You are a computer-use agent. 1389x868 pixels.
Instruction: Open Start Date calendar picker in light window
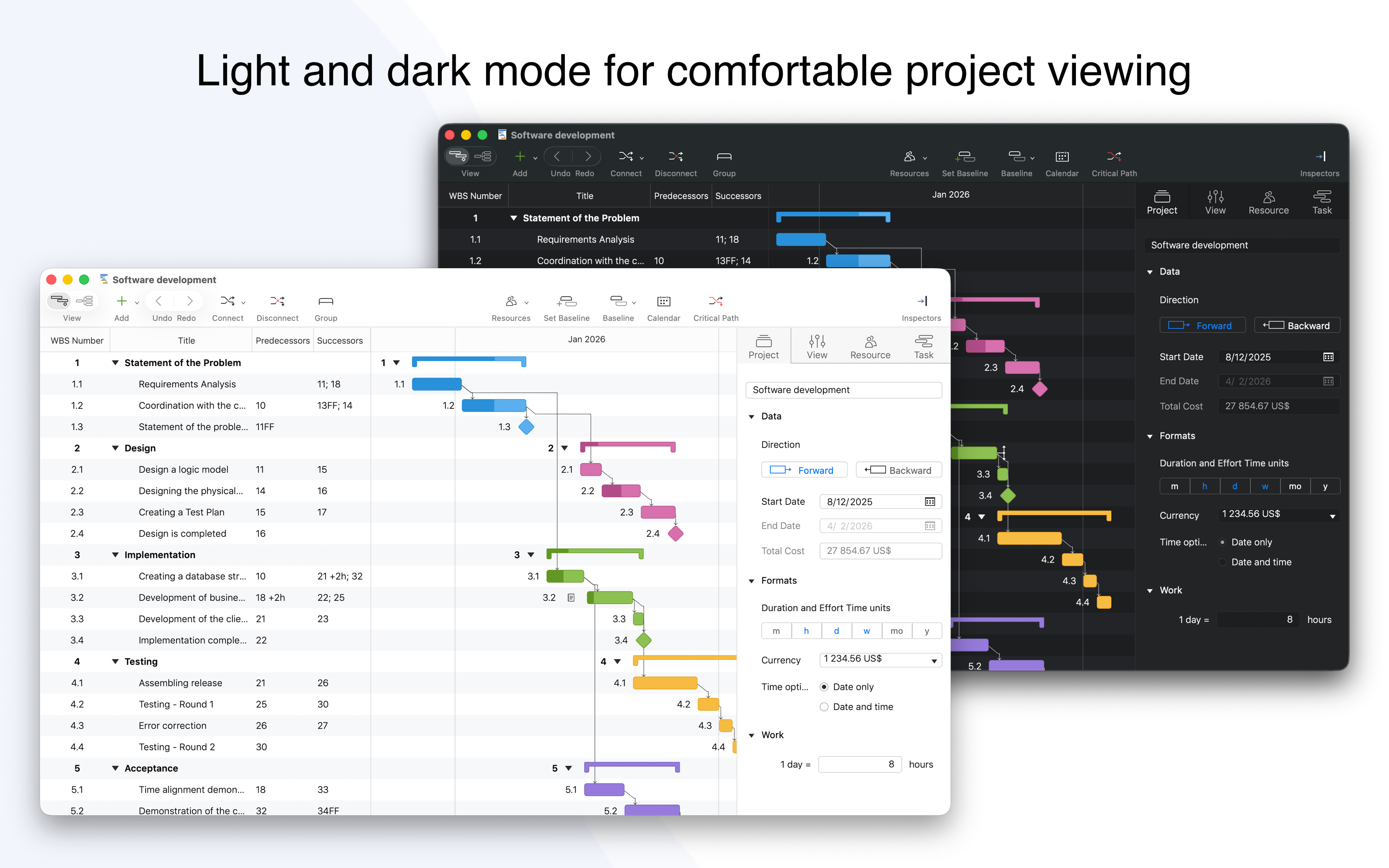930,502
